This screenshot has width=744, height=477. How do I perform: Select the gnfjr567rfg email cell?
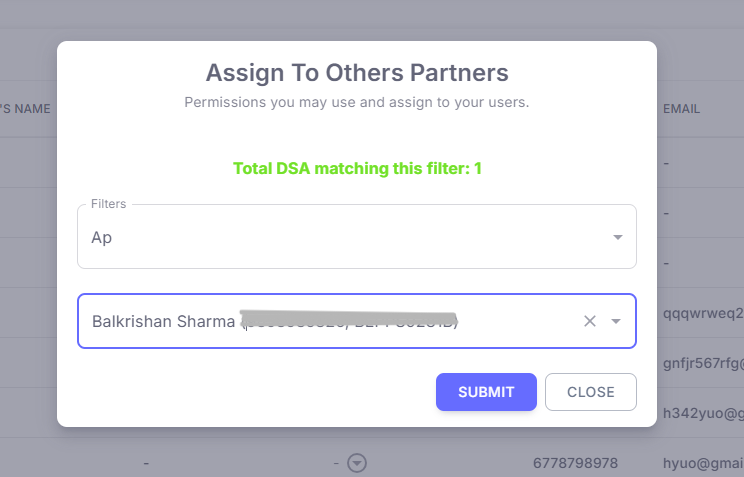tap(702, 362)
